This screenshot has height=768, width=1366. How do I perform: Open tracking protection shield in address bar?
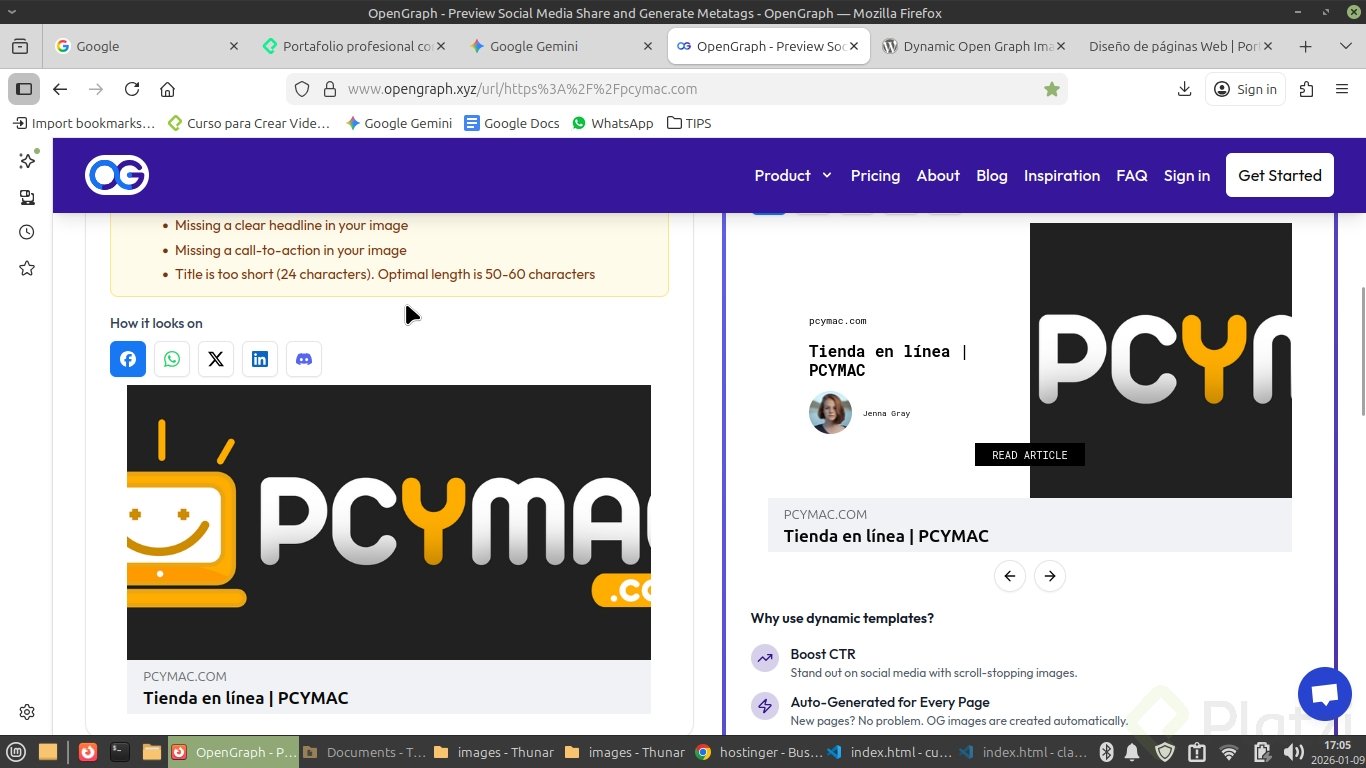coord(302,89)
